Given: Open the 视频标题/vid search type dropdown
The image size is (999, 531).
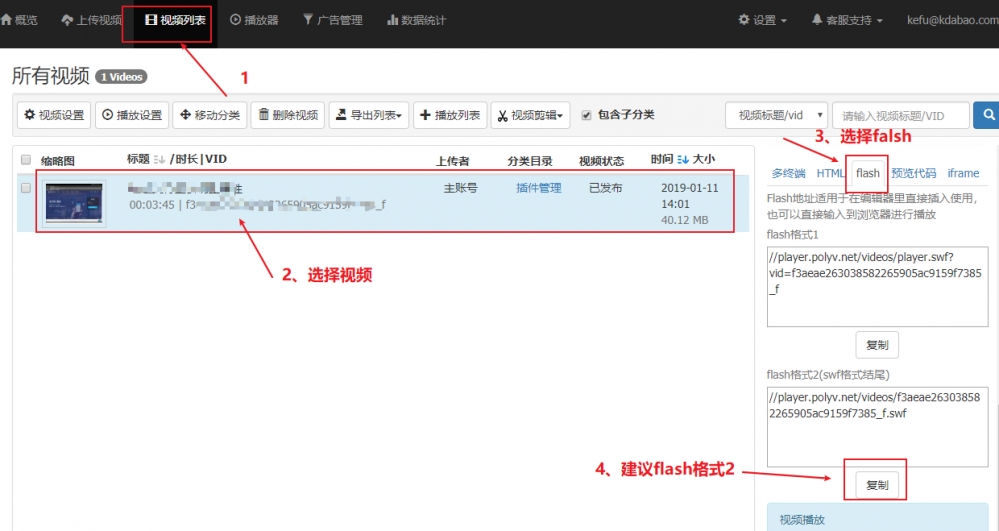Looking at the screenshot, I should [777, 115].
